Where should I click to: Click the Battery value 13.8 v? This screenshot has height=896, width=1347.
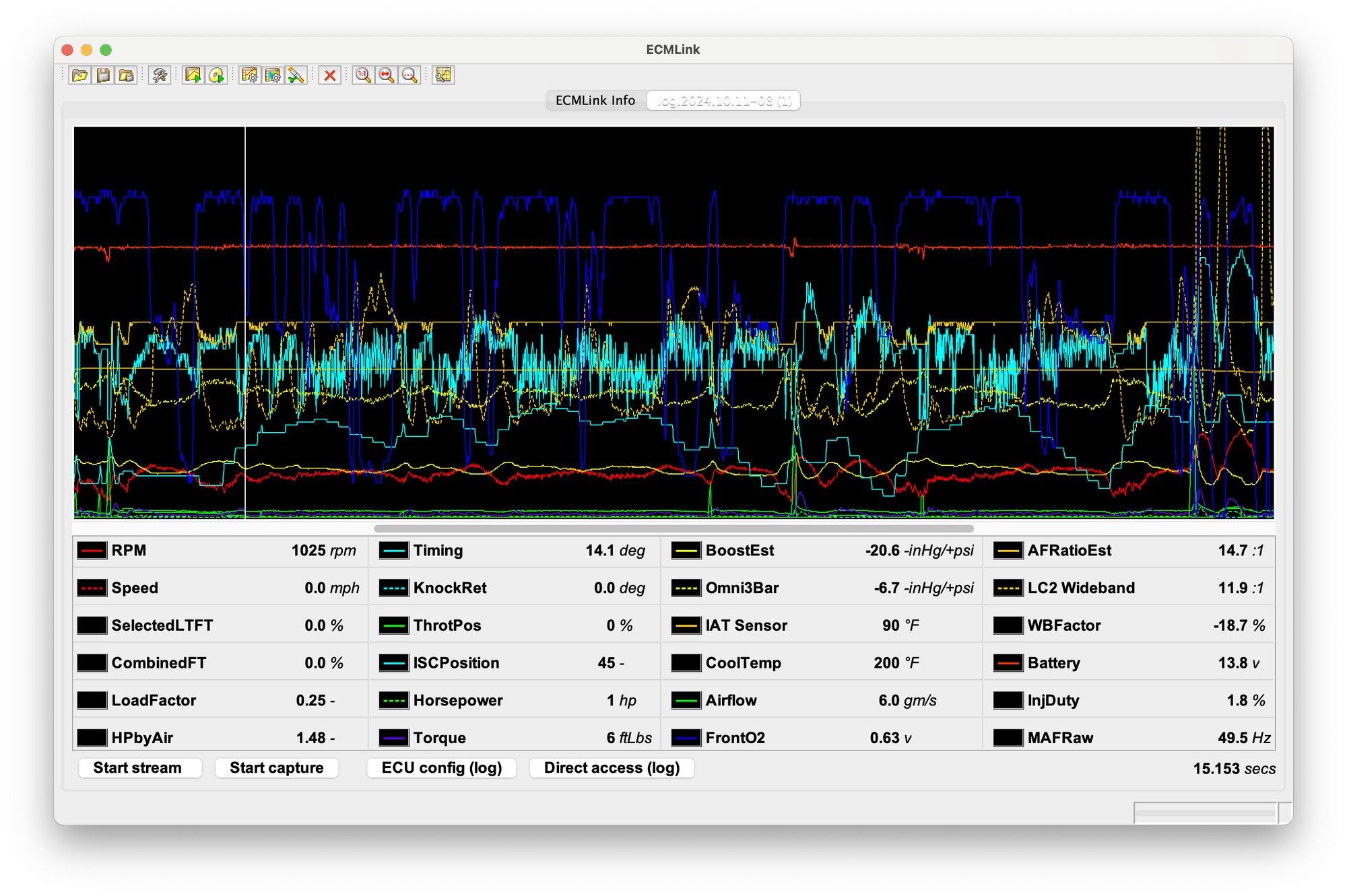pos(1239,663)
